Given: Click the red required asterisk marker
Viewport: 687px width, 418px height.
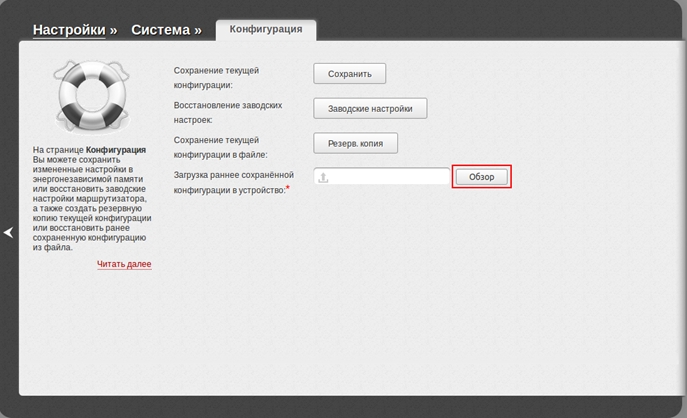Looking at the screenshot, I should pyautogui.click(x=288, y=188).
